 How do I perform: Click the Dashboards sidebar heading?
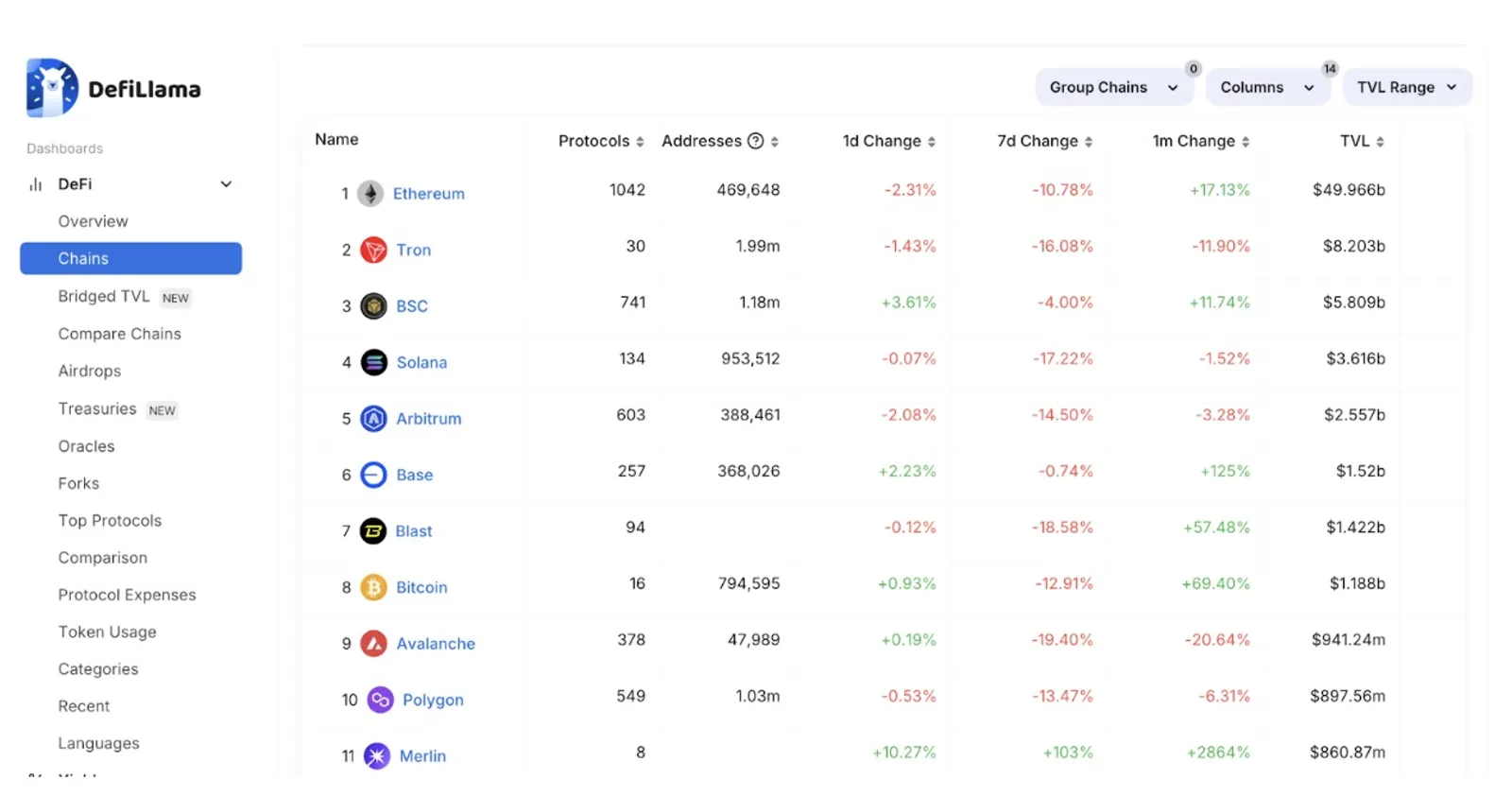click(64, 148)
